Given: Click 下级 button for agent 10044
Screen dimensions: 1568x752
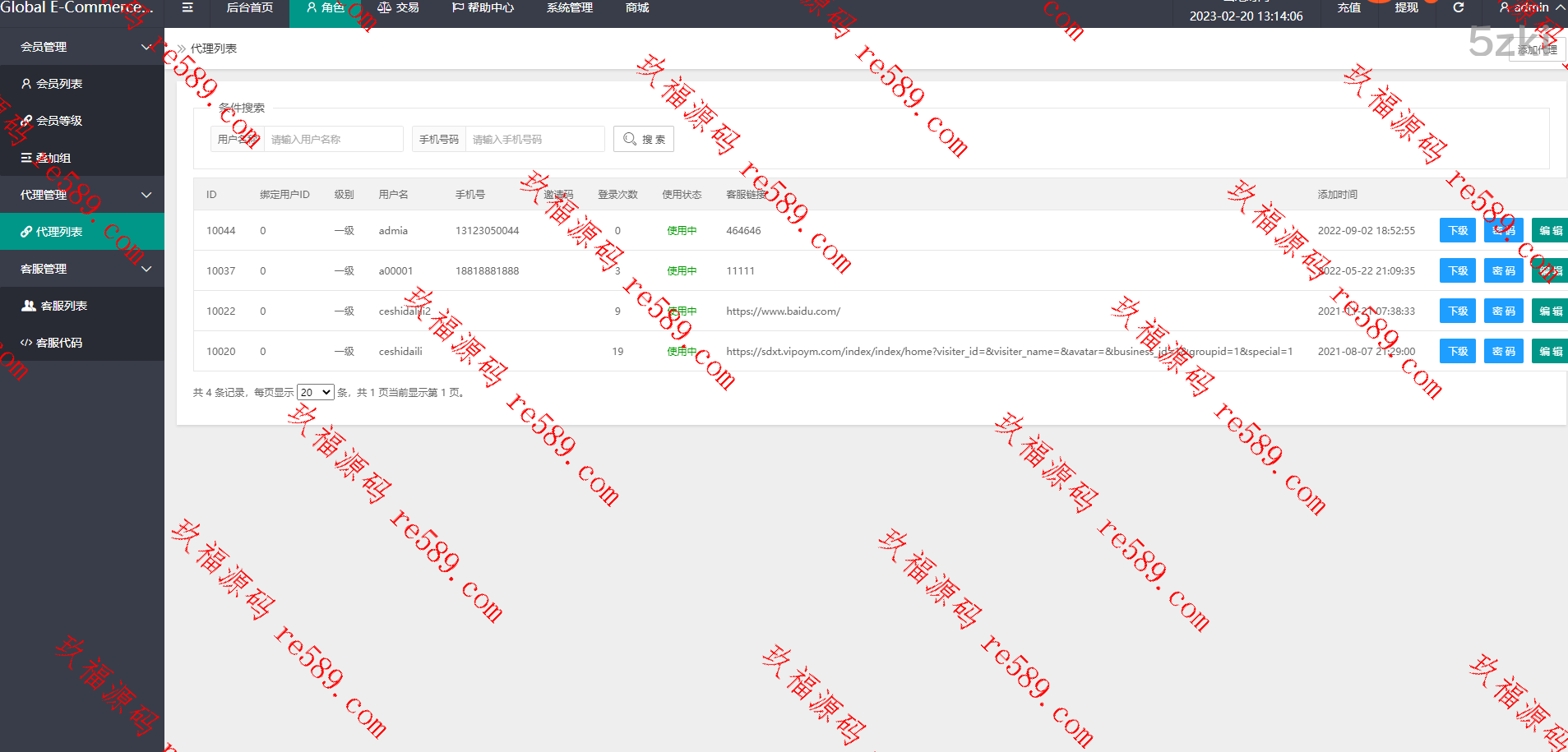Looking at the screenshot, I should coord(1457,231).
